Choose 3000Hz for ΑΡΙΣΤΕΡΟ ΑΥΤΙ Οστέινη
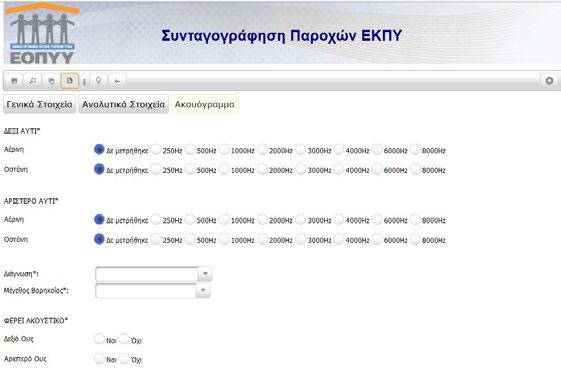Screen dimensions: 561x373 301,239
